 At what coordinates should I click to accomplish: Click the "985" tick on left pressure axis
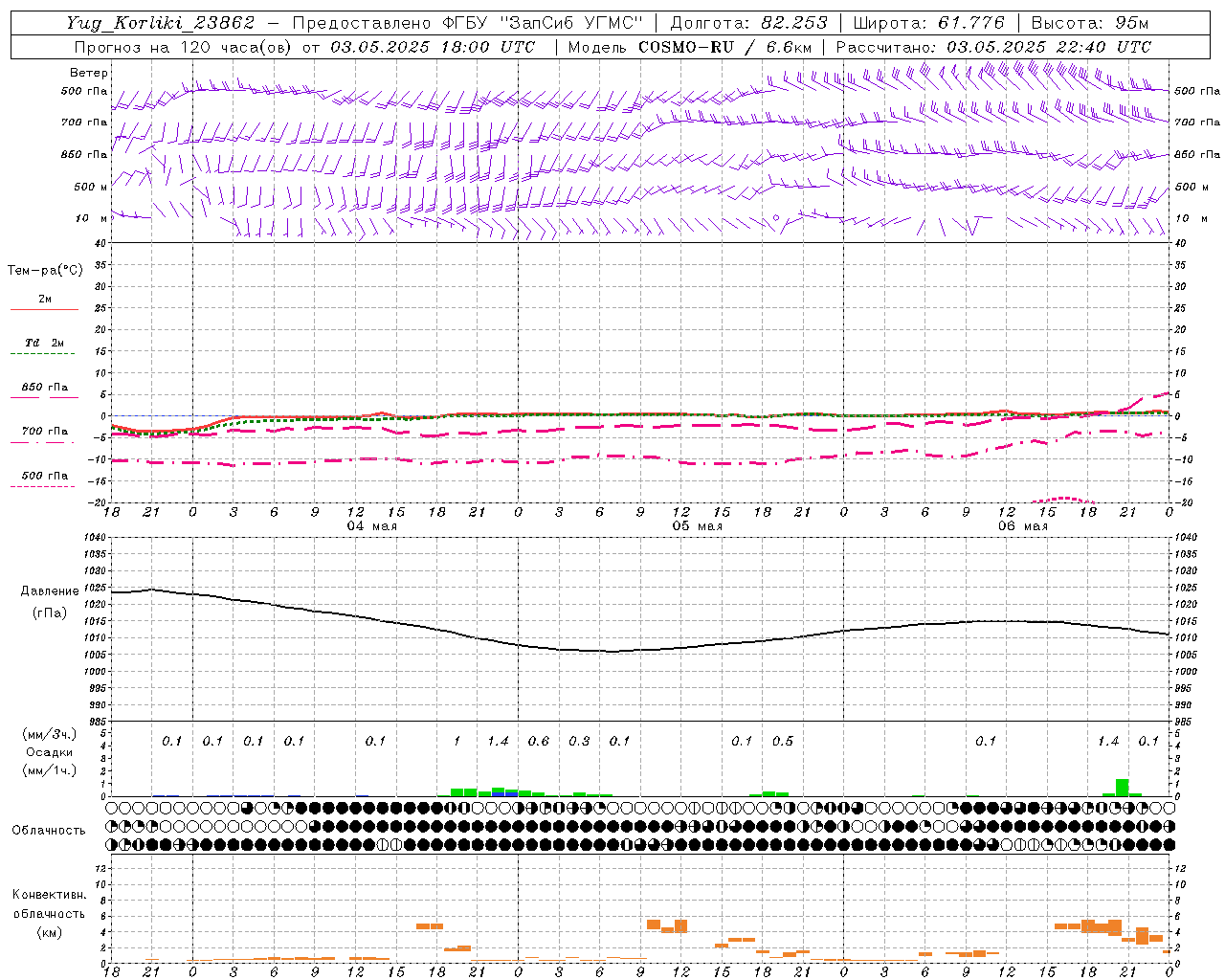(97, 722)
